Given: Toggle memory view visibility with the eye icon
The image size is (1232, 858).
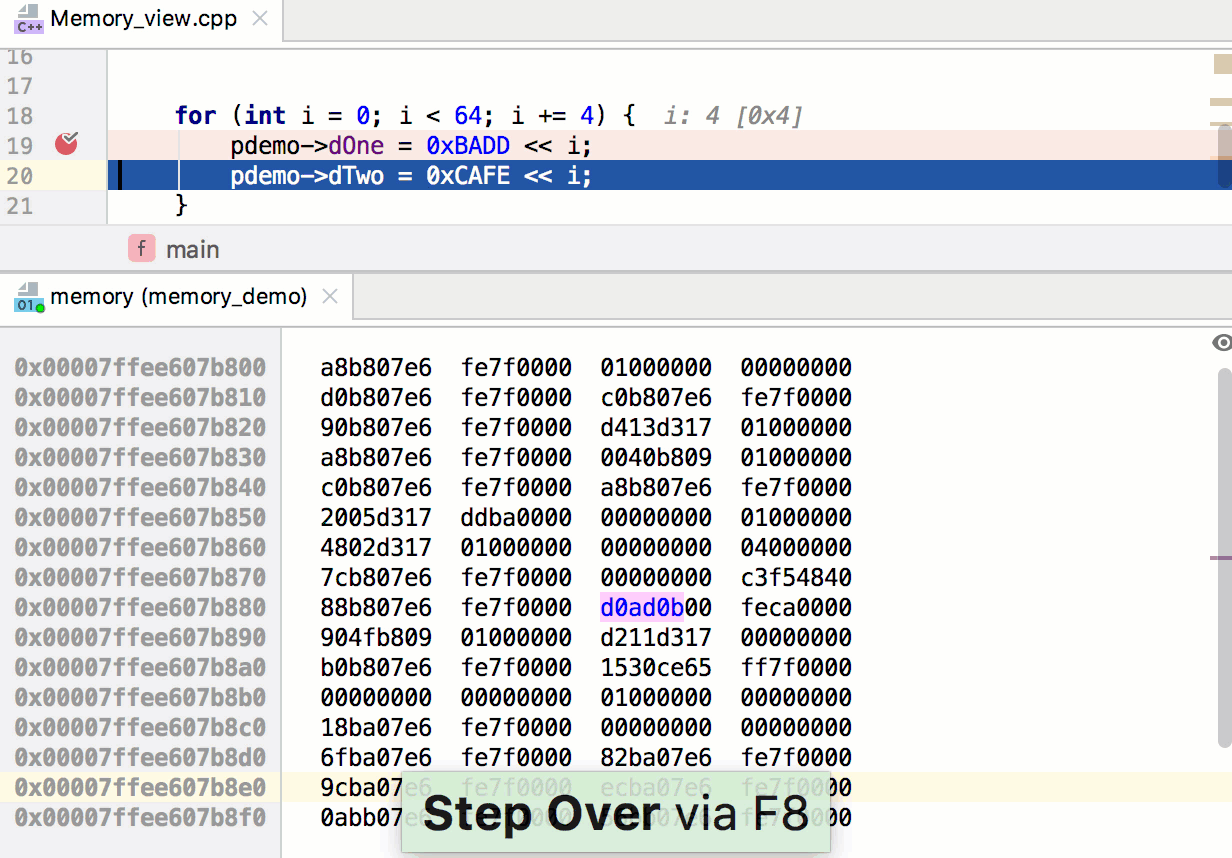Looking at the screenshot, I should [1221, 342].
